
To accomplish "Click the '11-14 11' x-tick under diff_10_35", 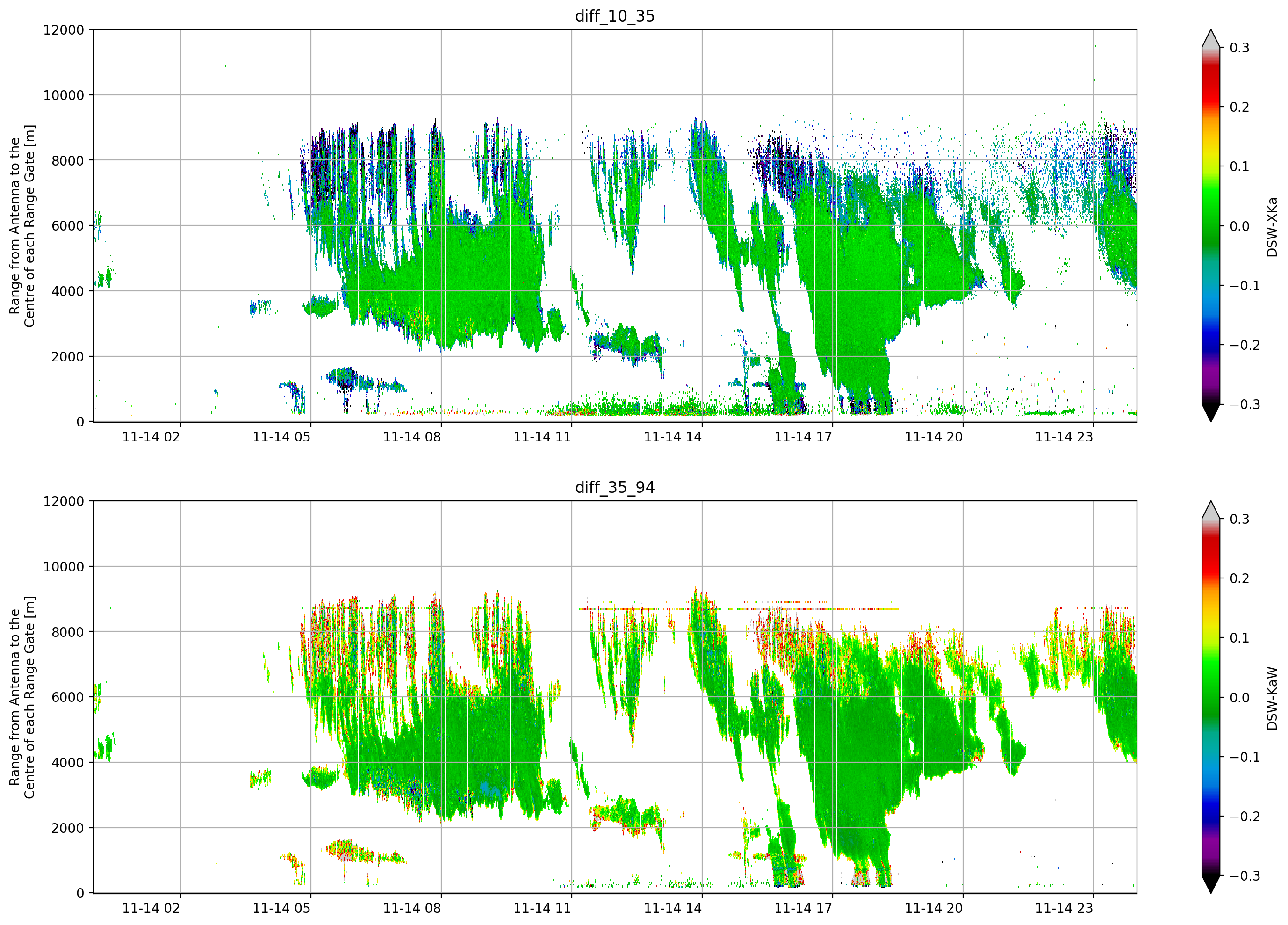I will click(542, 437).
